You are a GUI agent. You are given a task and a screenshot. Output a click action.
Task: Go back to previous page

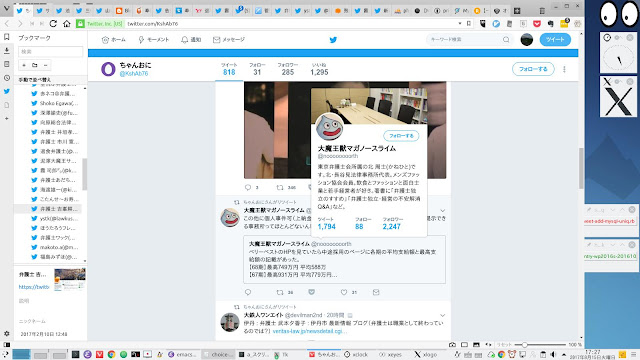pos(7,24)
